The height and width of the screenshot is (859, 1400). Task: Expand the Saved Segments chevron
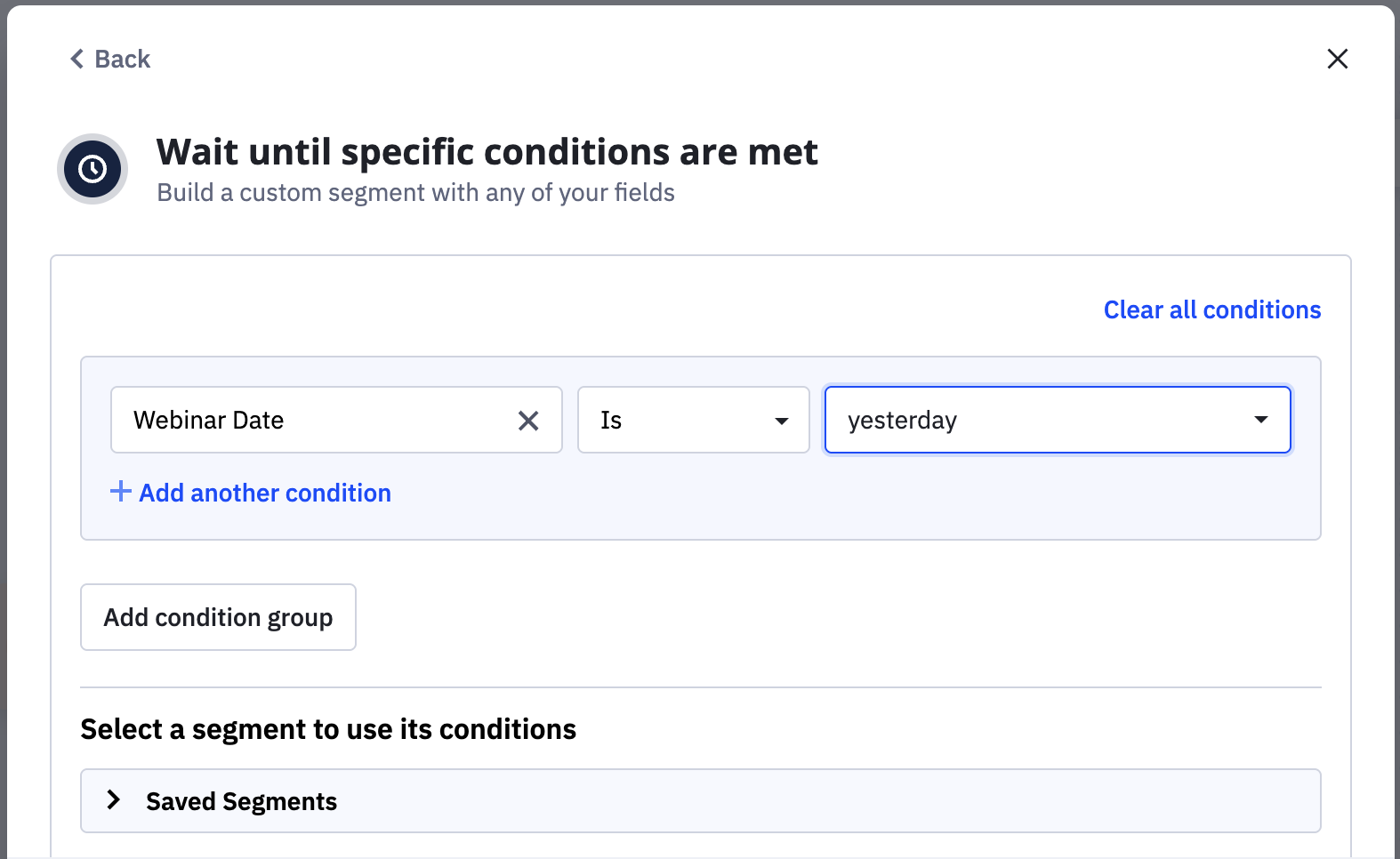pyautogui.click(x=114, y=800)
